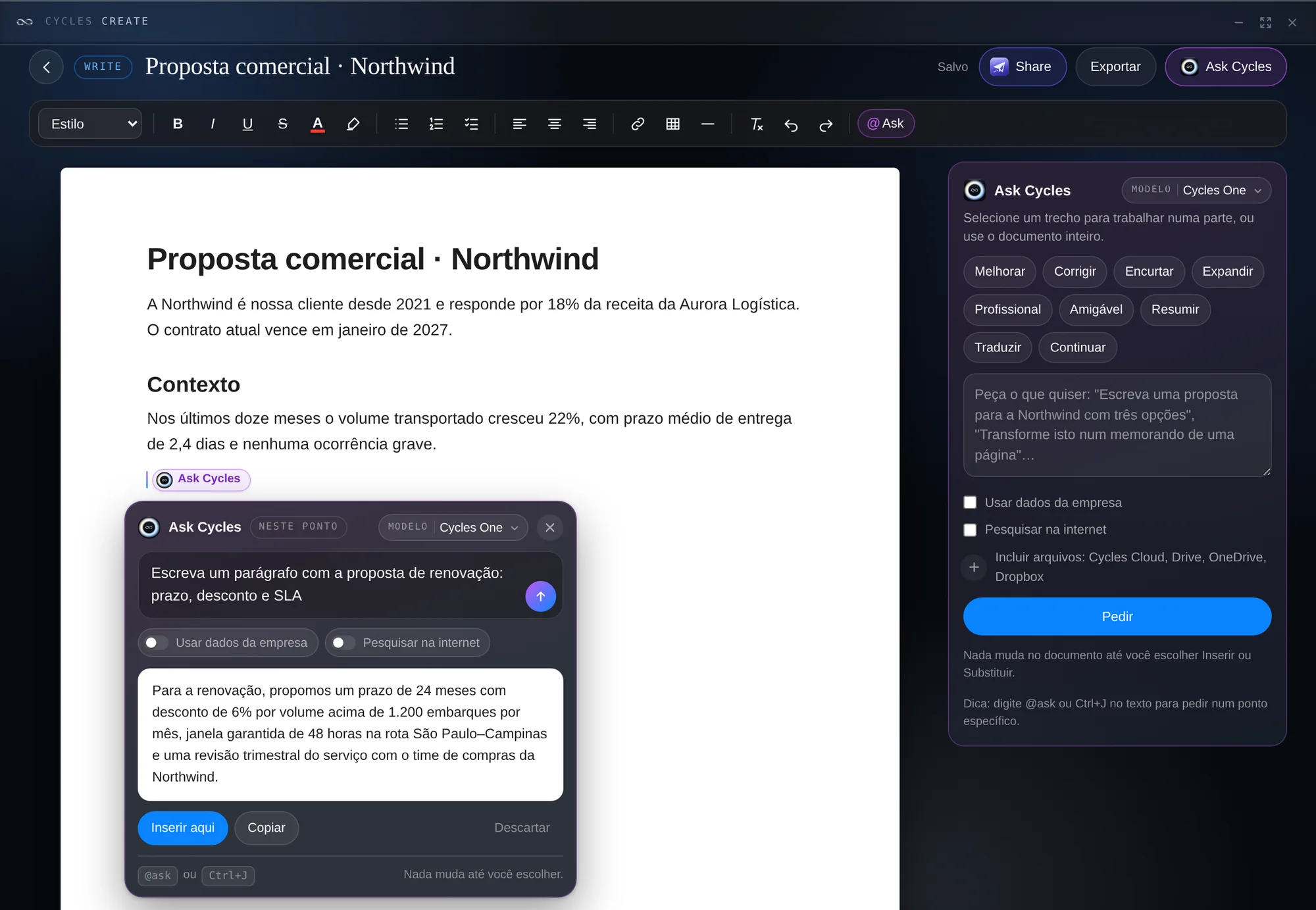The height and width of the screenshot is (910, 1316).
Task: Align text to the right
Action: click(590, 124)
